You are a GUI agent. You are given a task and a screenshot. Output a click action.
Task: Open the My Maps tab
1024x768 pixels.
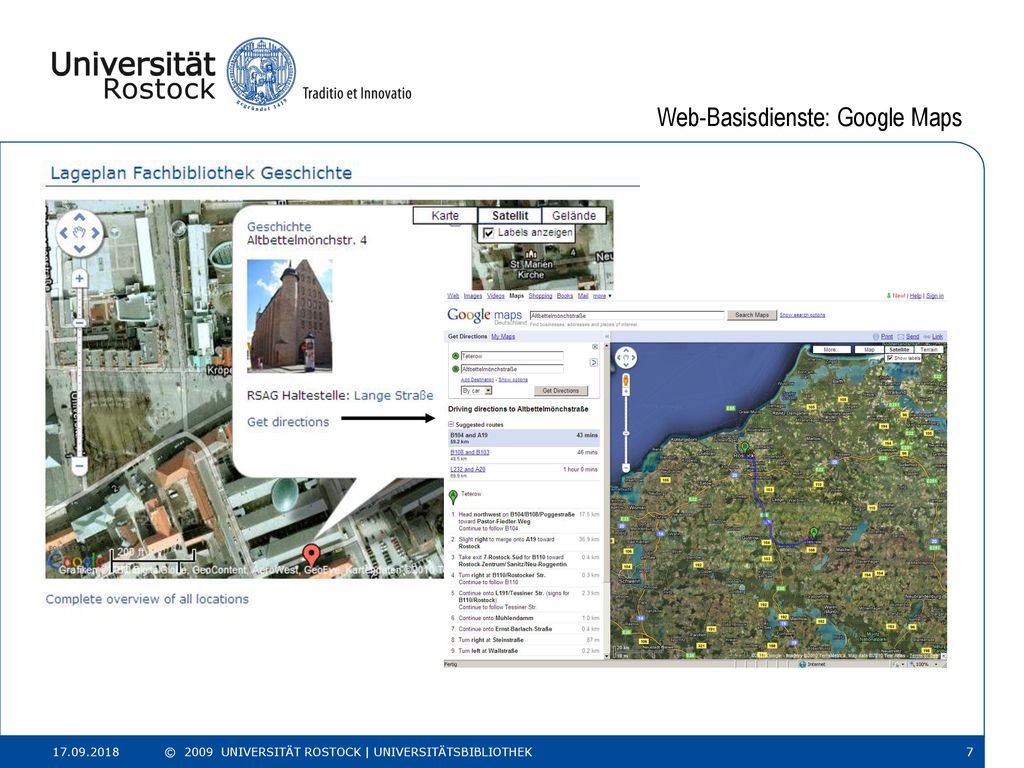tap(503, 336)
